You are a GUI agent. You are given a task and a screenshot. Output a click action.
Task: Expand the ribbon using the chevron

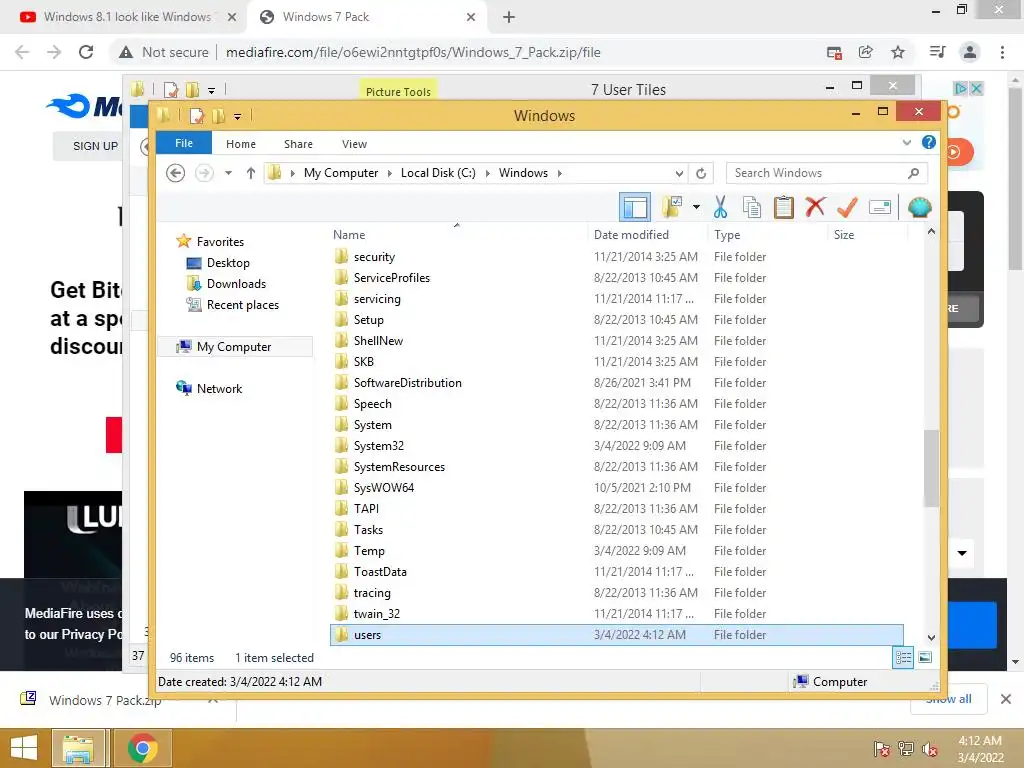906,142
